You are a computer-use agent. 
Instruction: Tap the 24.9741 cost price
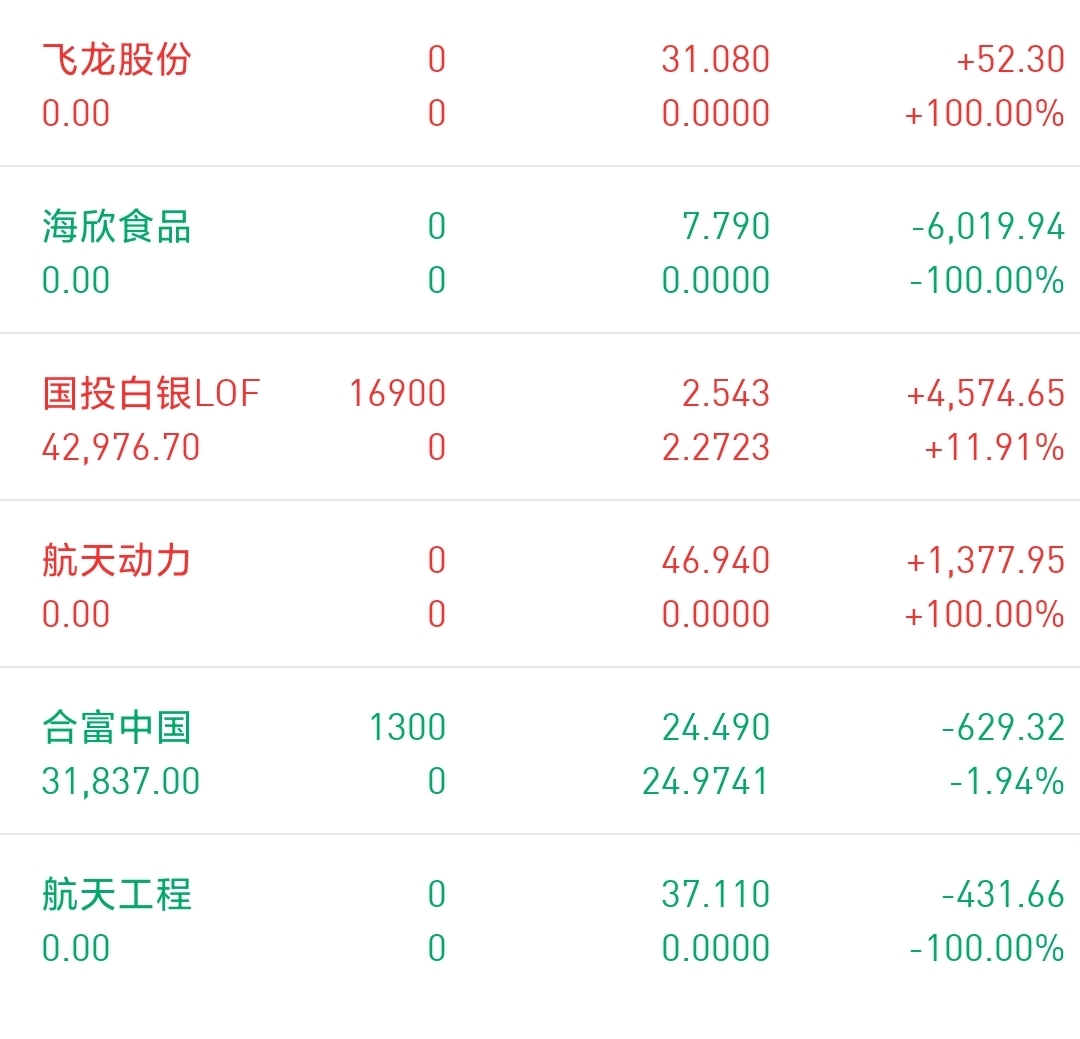pyautogui.click(x=706, y=782)
